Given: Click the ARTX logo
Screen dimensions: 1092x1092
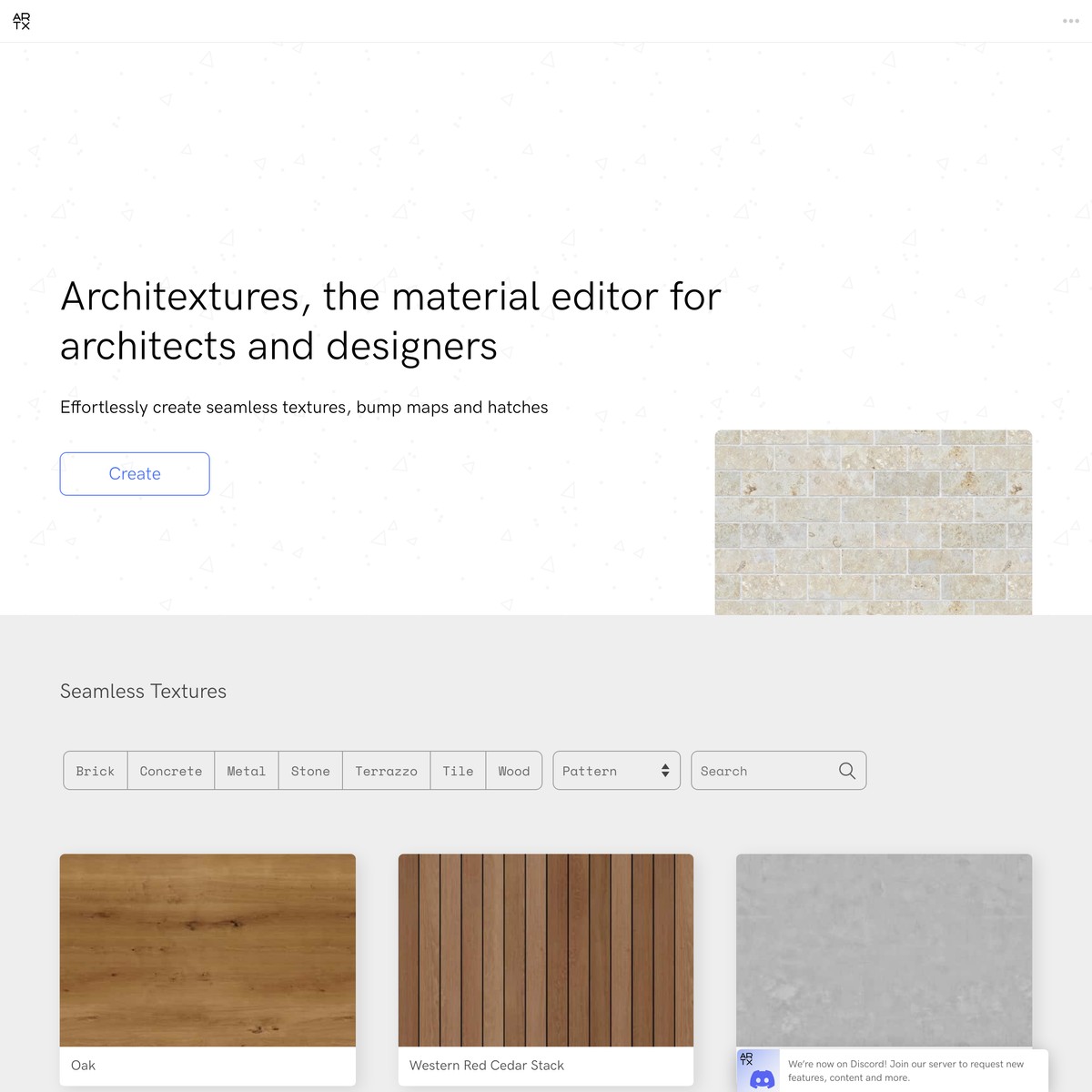Looking at the screenshot, I should click(x=21, y=20).
